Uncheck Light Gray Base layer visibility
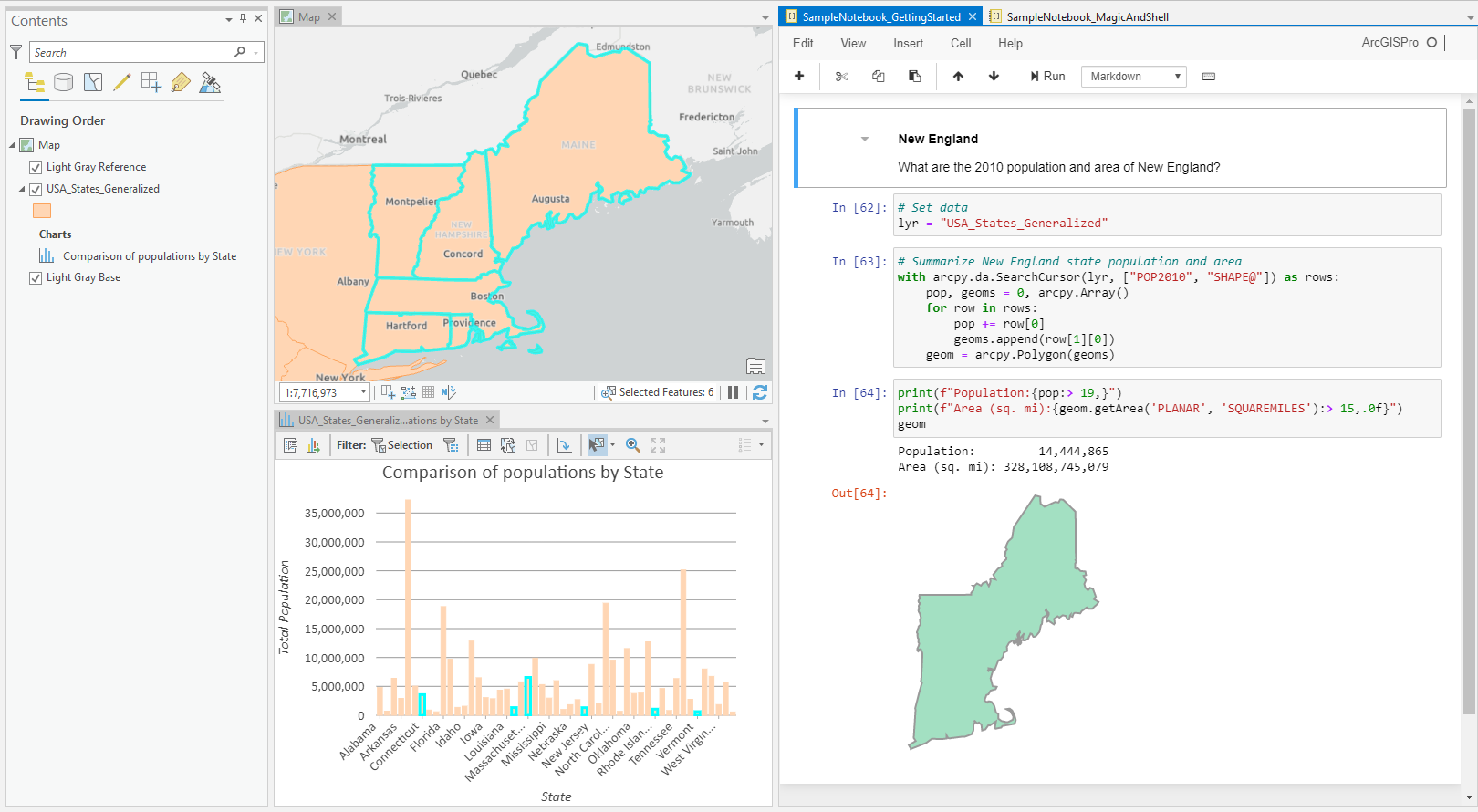This screenshot has width=1478, height=812. point(36,278)
